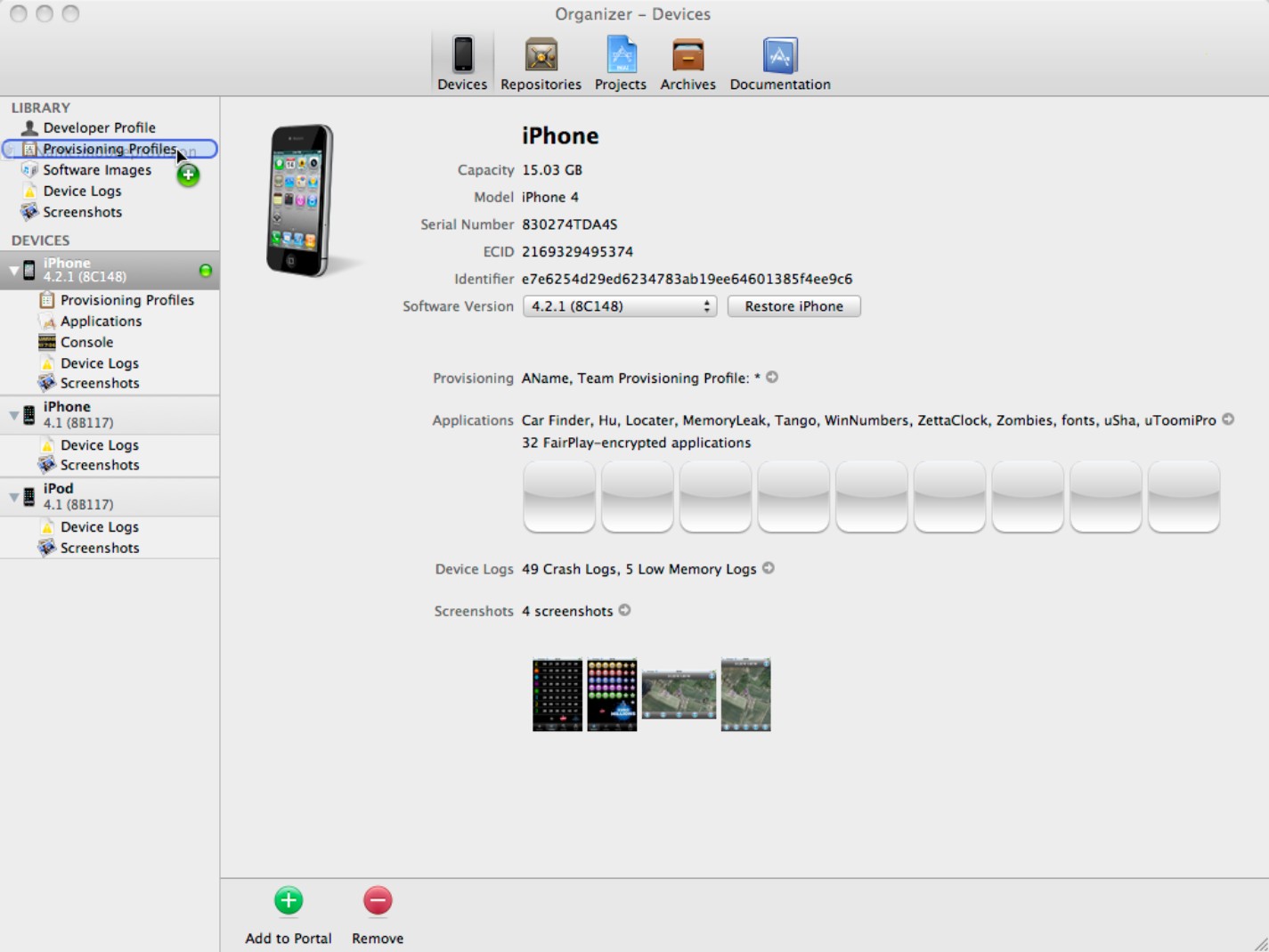Select Developer Profile in Library

110,127
